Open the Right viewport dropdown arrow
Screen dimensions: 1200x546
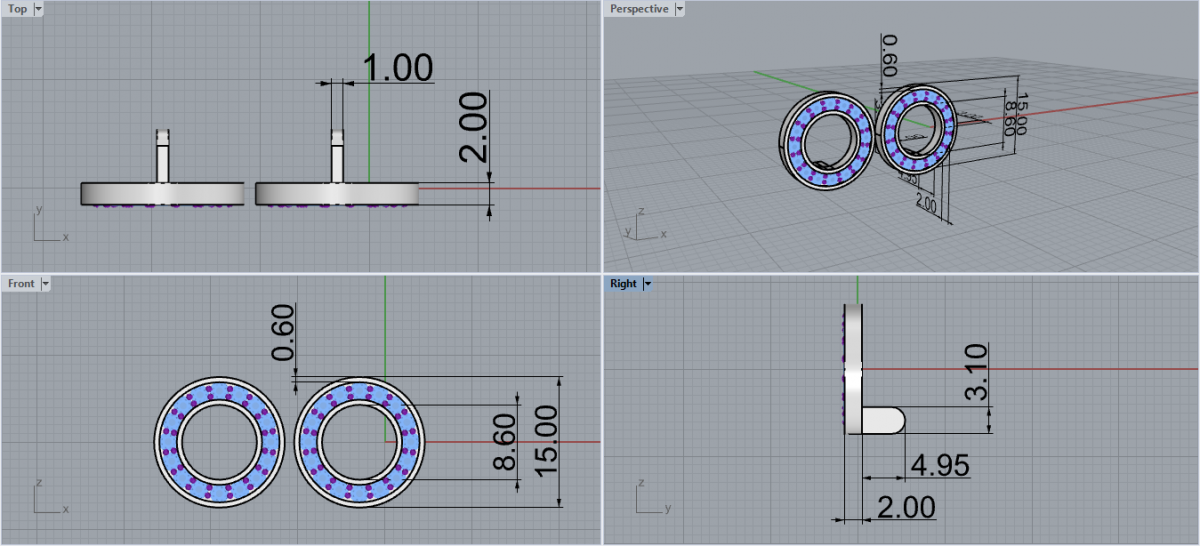click(647, 284)
